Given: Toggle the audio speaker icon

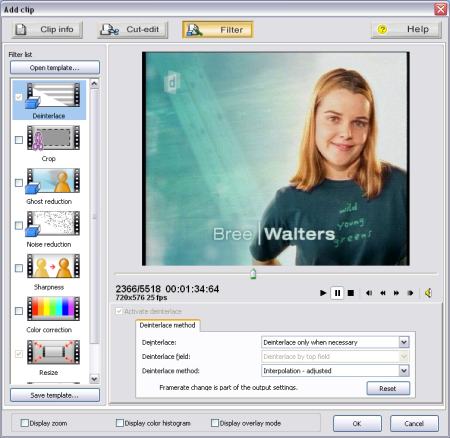Looking at the screenshot, I should tap(428, 293).
